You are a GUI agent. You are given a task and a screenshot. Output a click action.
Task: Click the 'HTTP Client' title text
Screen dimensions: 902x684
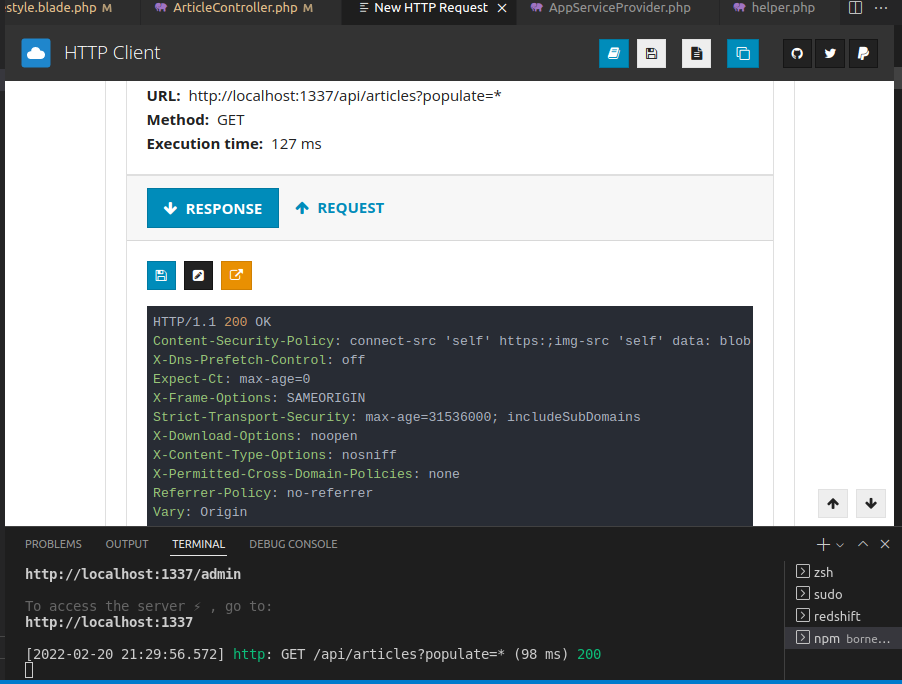pos(112,53)
